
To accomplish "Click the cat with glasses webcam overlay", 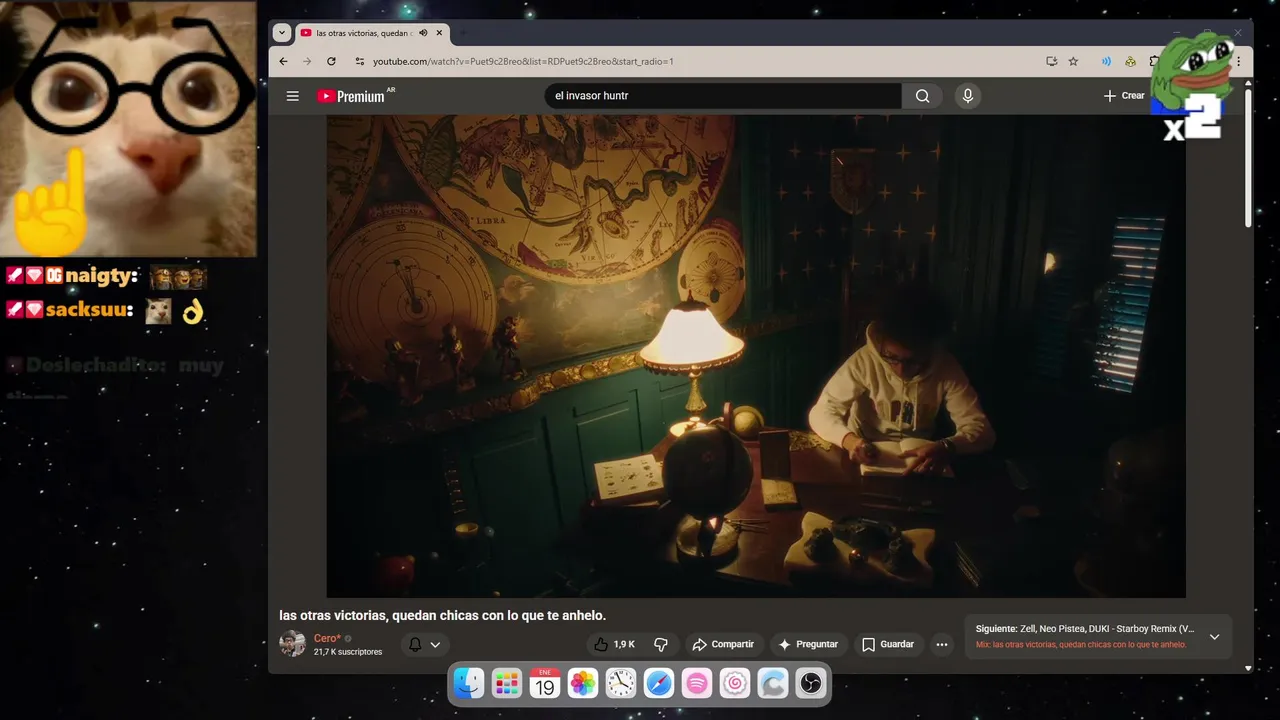I will pos(128,128).
